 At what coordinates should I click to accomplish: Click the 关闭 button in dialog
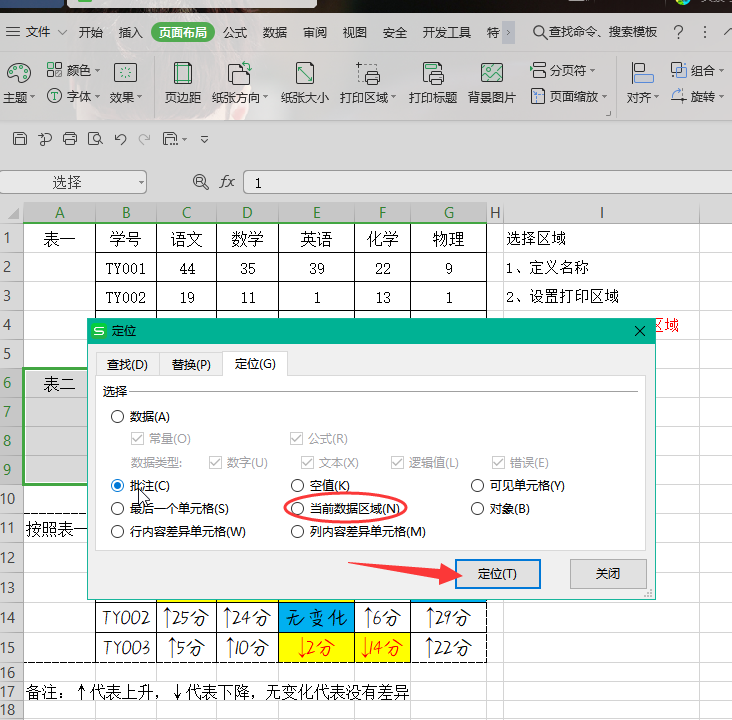[x=608, y=573]
